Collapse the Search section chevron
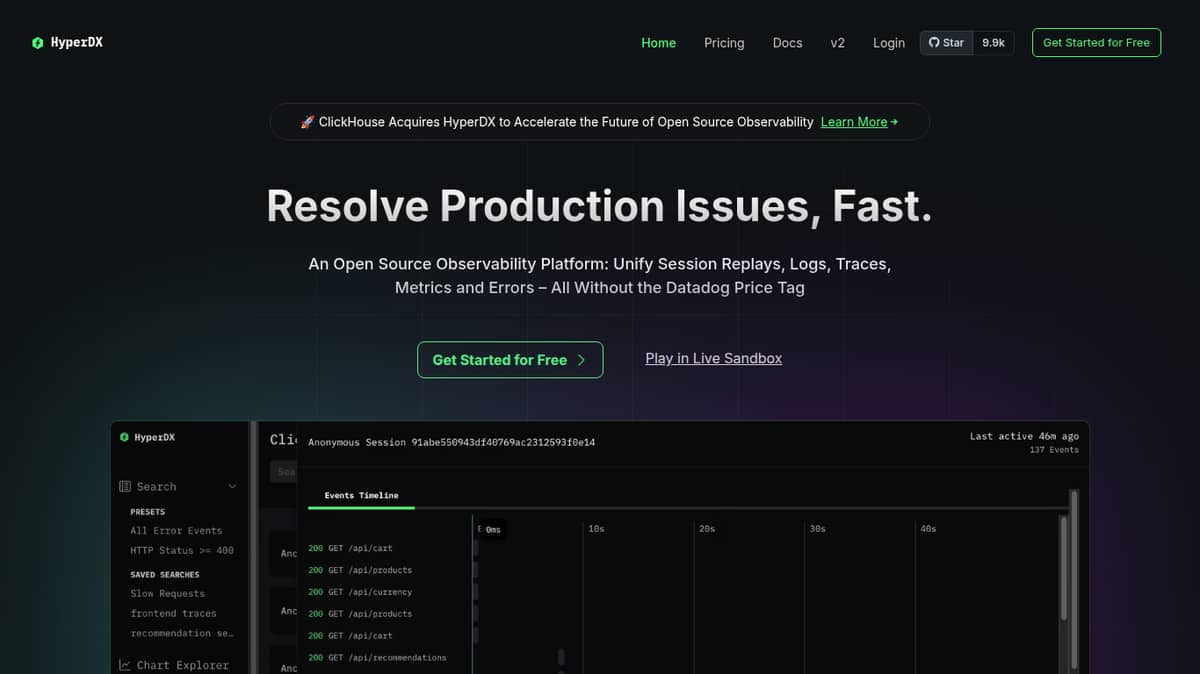This screenshot has height=674, width=1200. 232,487
